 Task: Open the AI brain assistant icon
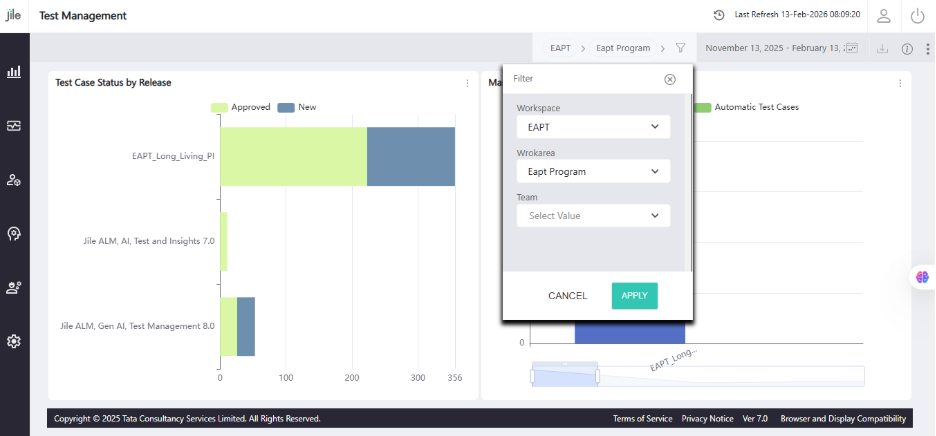point(923,277)
